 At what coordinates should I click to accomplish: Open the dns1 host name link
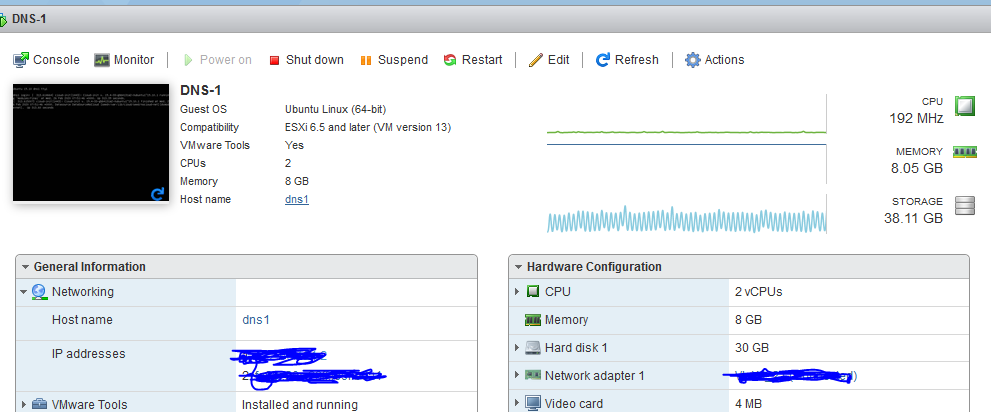(297, 200)
